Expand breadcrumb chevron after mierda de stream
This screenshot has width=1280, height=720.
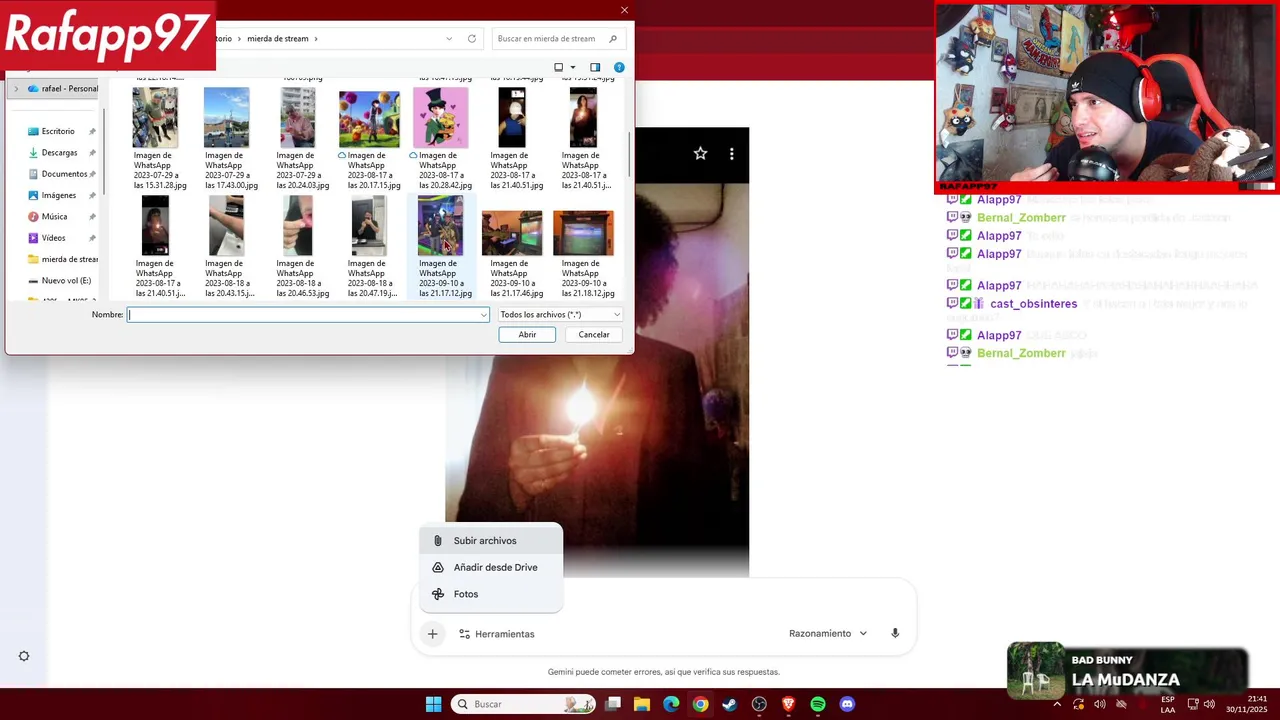(316, 39)
